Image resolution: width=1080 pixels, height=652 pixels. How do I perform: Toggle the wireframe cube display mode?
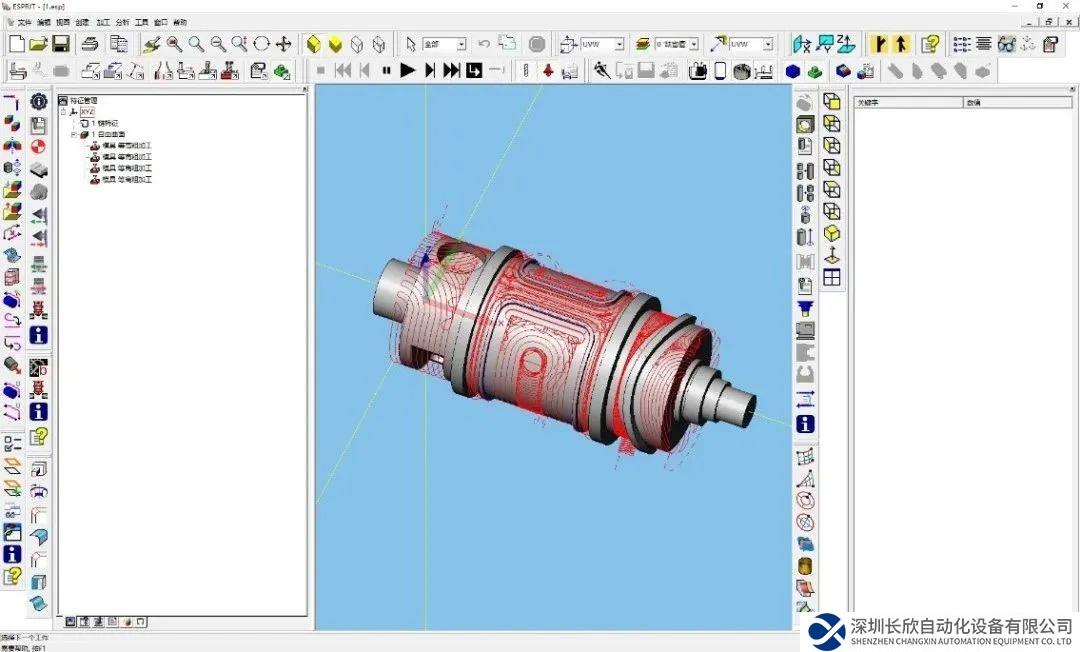pyautogui.click(x=358, y=44)
